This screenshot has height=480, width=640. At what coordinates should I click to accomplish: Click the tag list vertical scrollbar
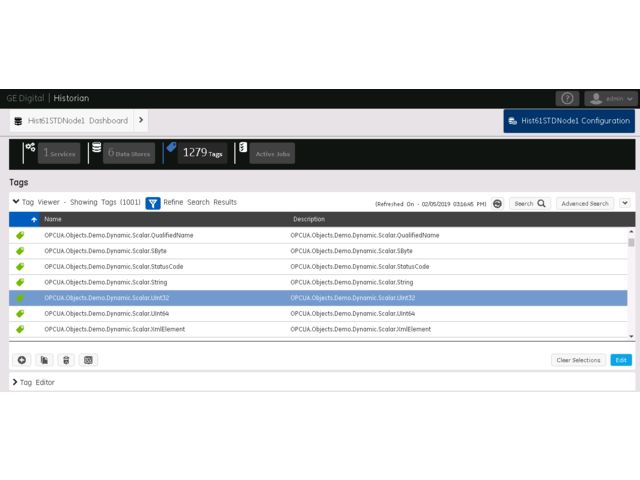pyautogui.click(x=631, y=280)
